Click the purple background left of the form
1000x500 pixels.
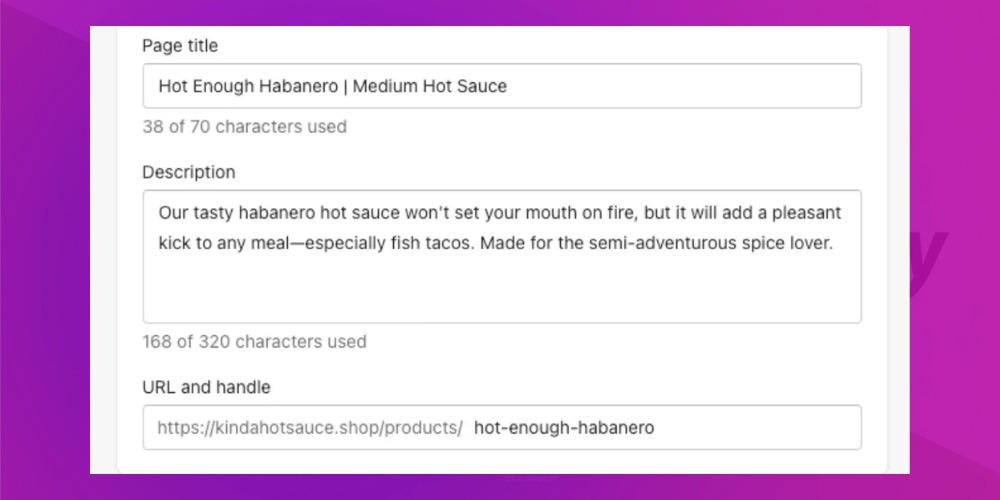pyautogui.click(x=45, y=250)
